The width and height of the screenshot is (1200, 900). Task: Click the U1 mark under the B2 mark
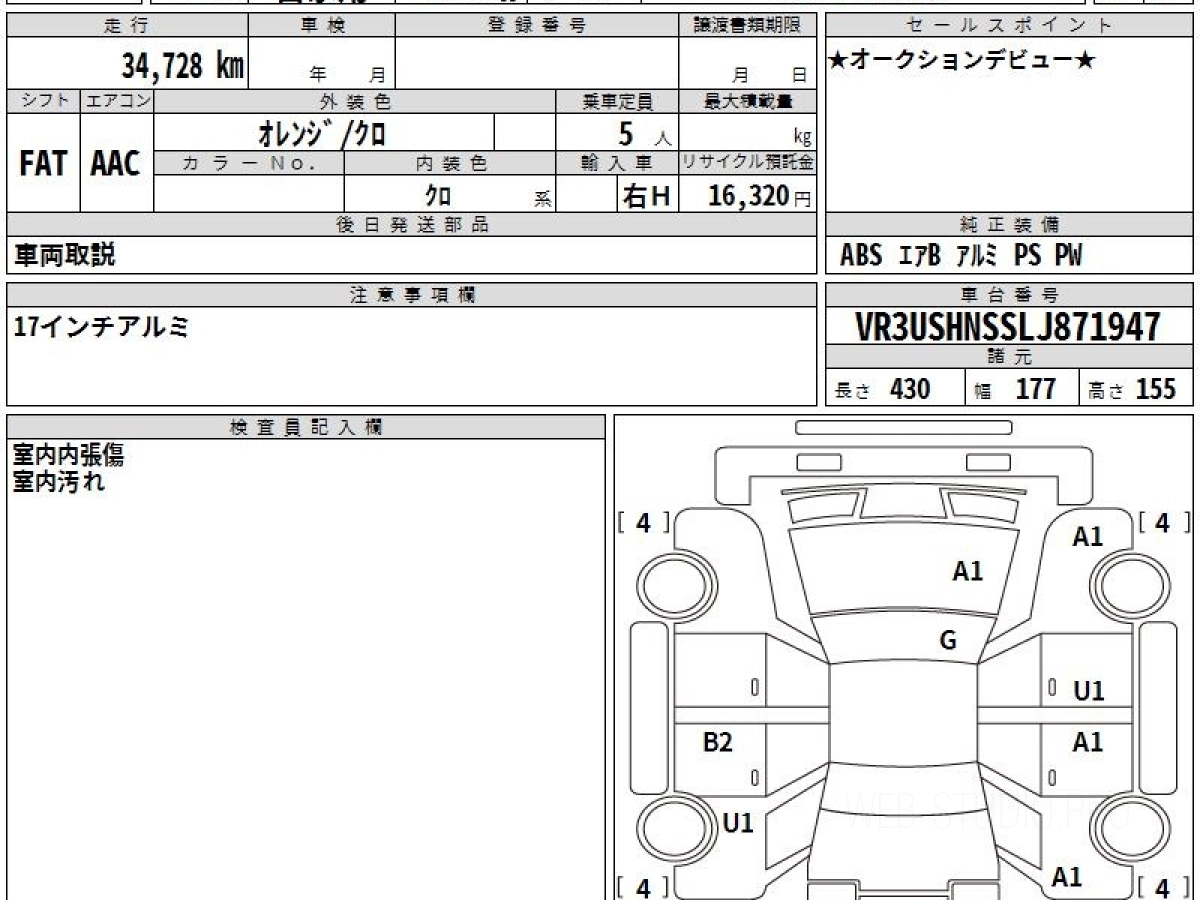[x=738, y=823]
